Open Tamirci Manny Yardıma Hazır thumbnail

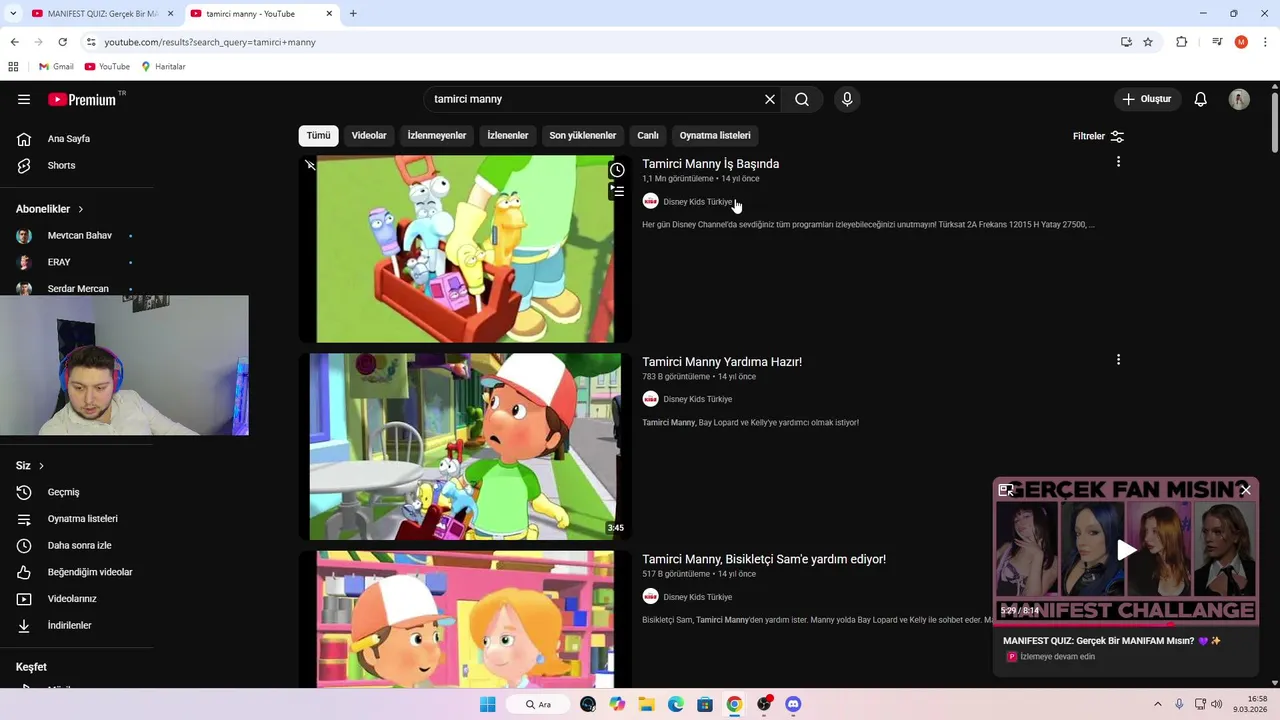tap(465, 446)
